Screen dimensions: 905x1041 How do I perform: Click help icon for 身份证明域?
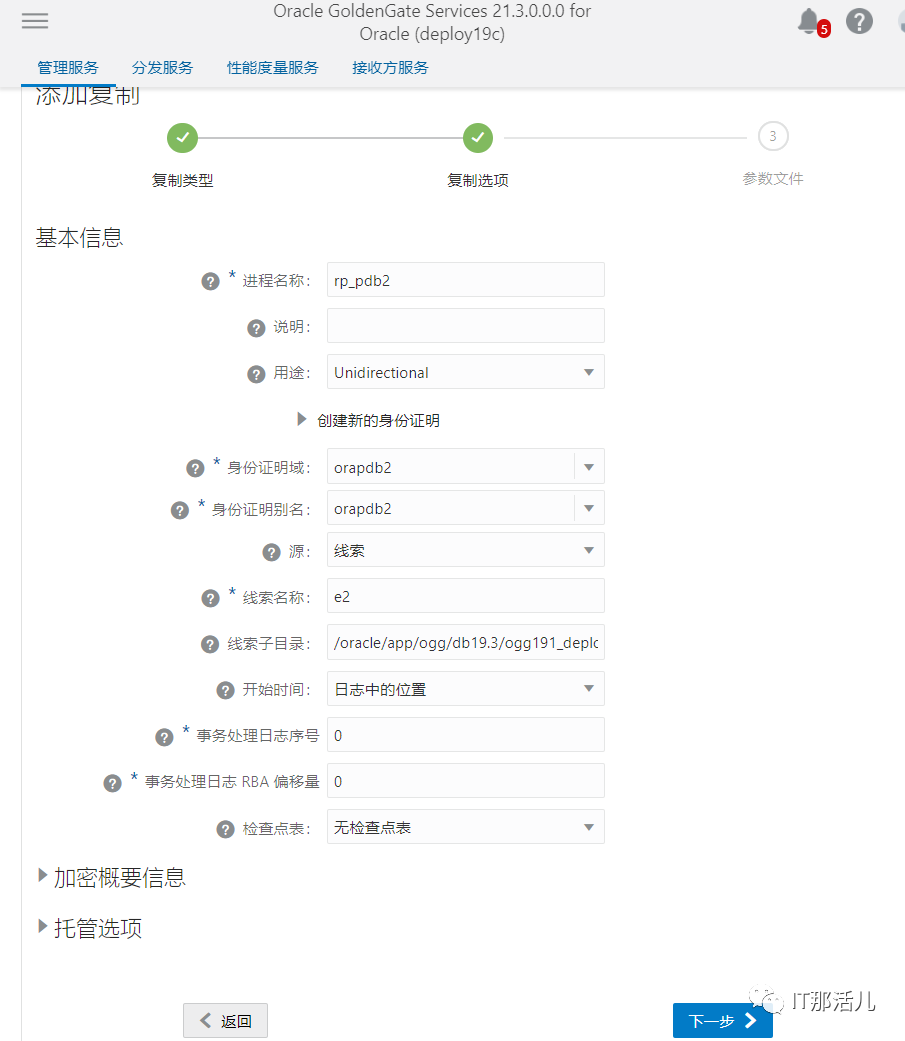(195, 469)
